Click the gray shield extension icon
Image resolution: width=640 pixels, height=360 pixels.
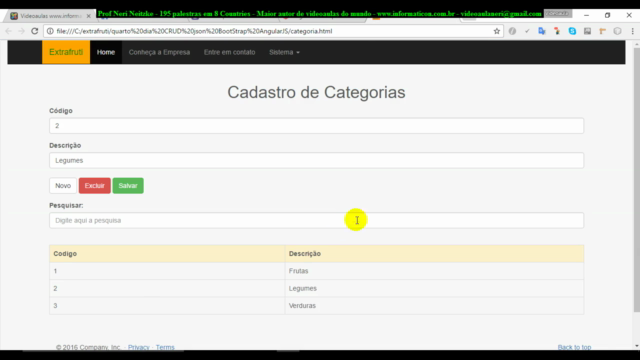coord(618,31)
